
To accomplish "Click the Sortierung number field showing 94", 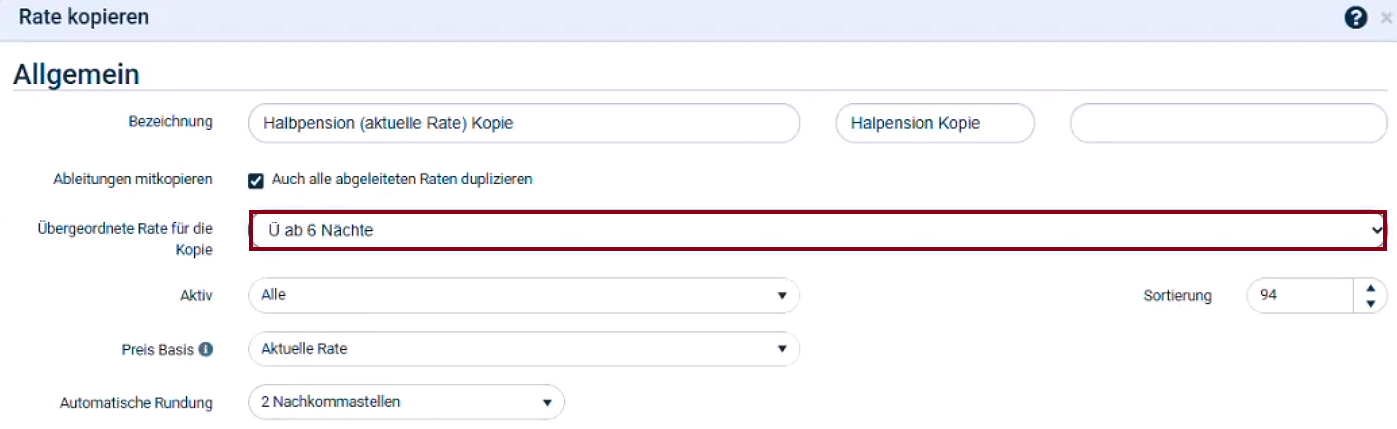I will point(1300,295).
